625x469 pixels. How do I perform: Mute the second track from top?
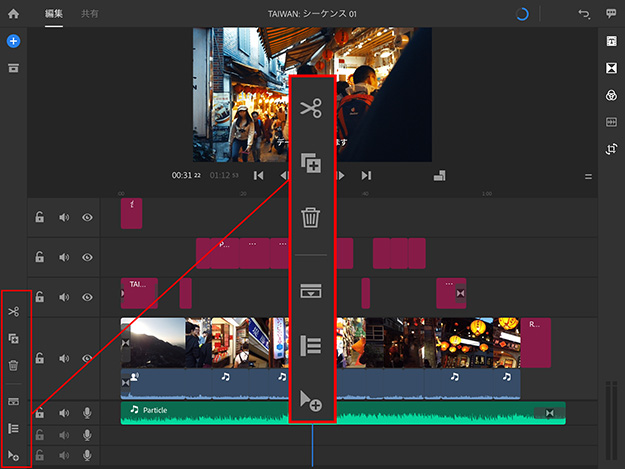pos(64,257)
